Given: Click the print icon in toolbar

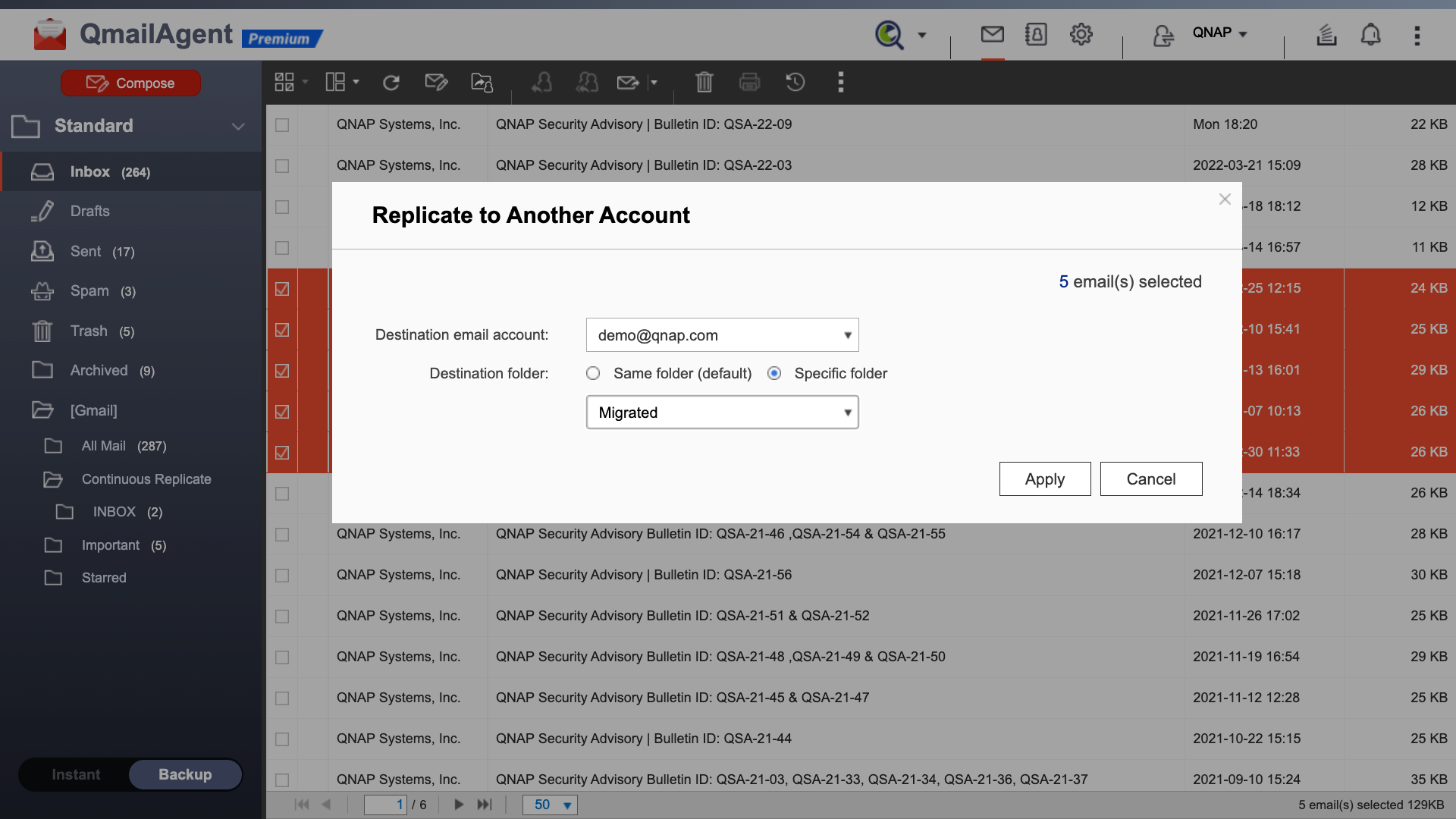Looking at the screenshot, I should tap(749, 82).
